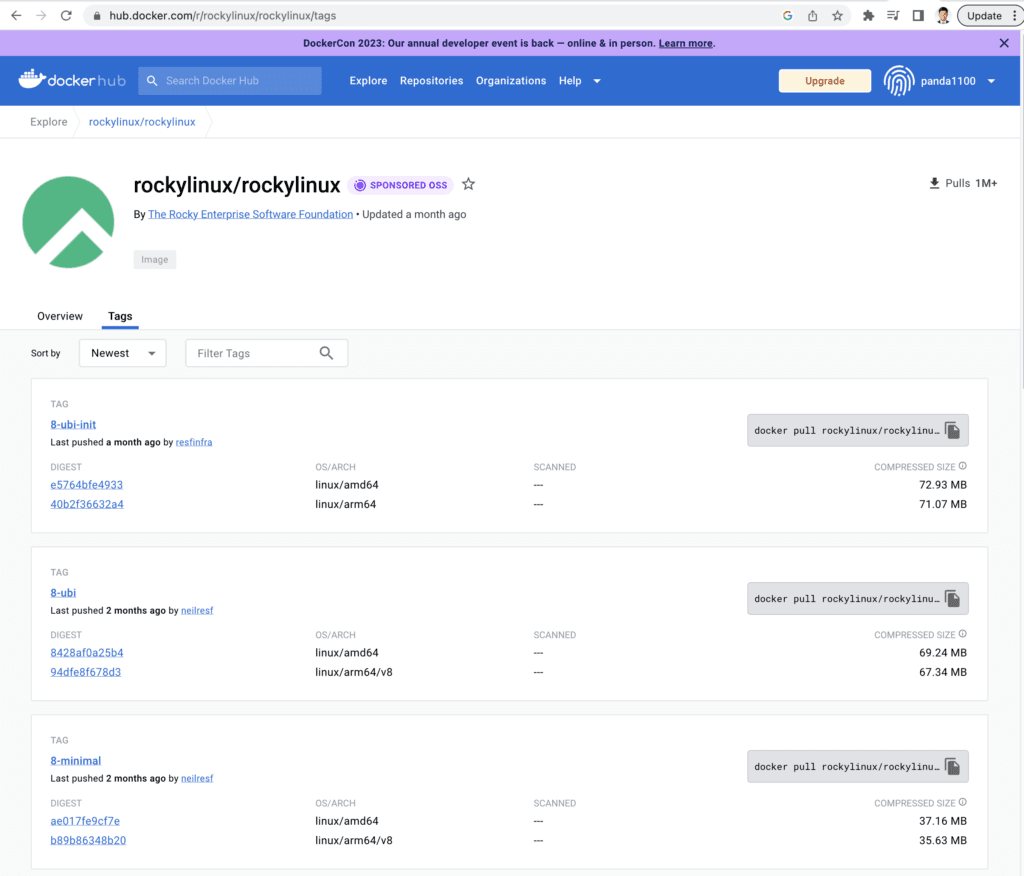The height and width of the screenshot is (876, 1024).
Task: Copy the docker pull command for 8-minimal
Action: 952,767
